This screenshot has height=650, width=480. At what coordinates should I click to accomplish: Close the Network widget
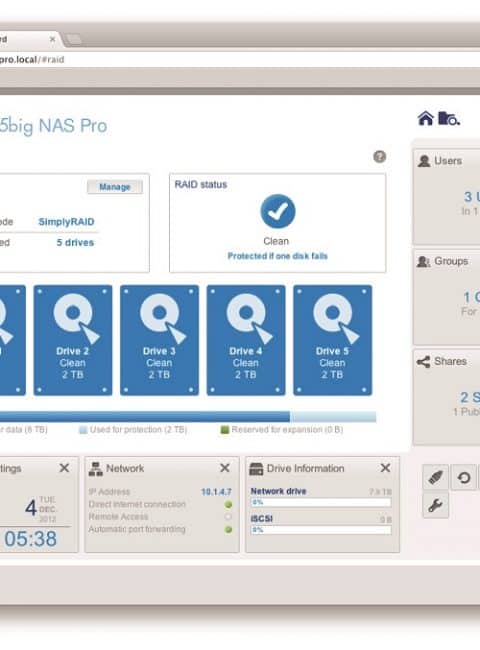click(225, 468)
